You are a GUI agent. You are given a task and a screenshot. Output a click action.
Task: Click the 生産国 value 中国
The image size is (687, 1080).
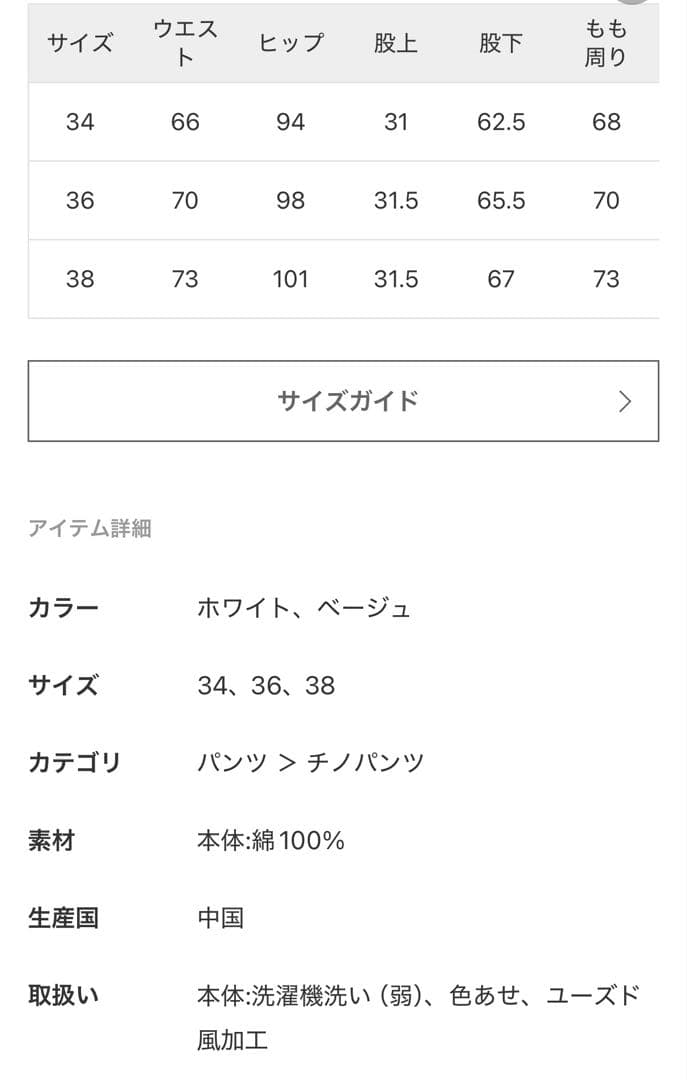point(222,916)
